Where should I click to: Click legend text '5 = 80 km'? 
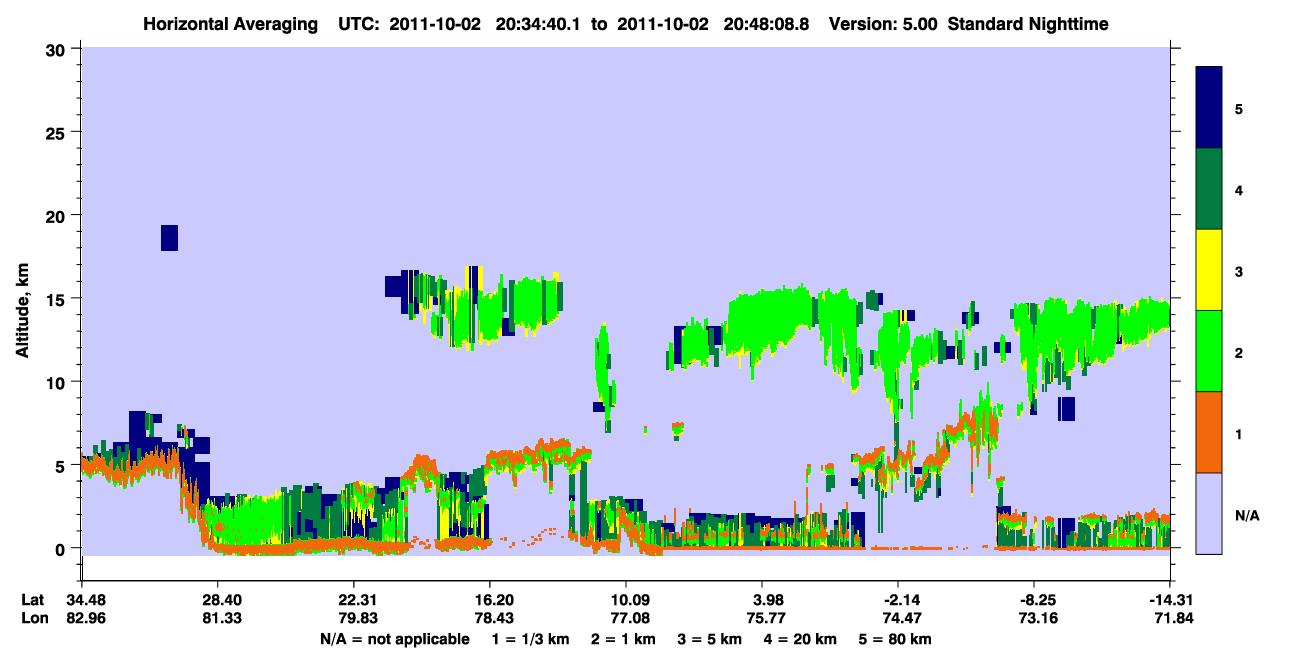[x=897, y=639]
